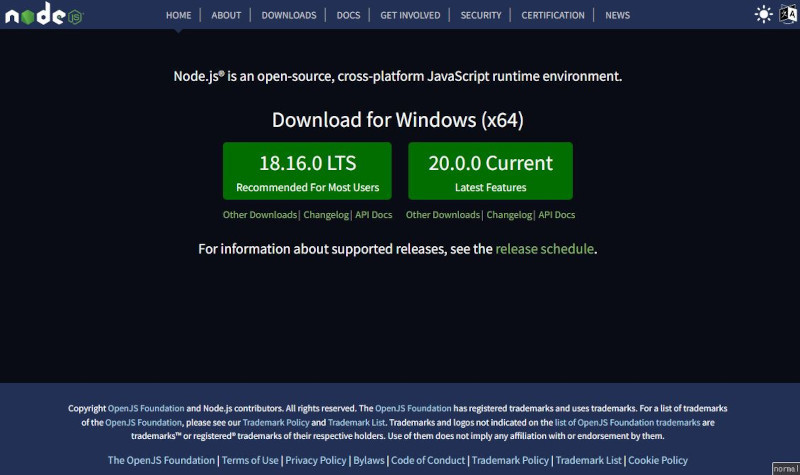This screenshot has height=475, width=800.
Task: Open Changelog under the LTS button
Action: click(x=326, y=215)
